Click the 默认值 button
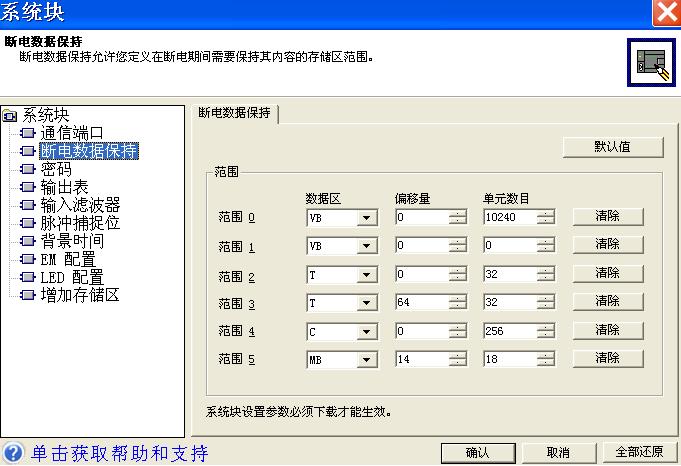This screenshot has width=681, height=466. pos(613,147)
